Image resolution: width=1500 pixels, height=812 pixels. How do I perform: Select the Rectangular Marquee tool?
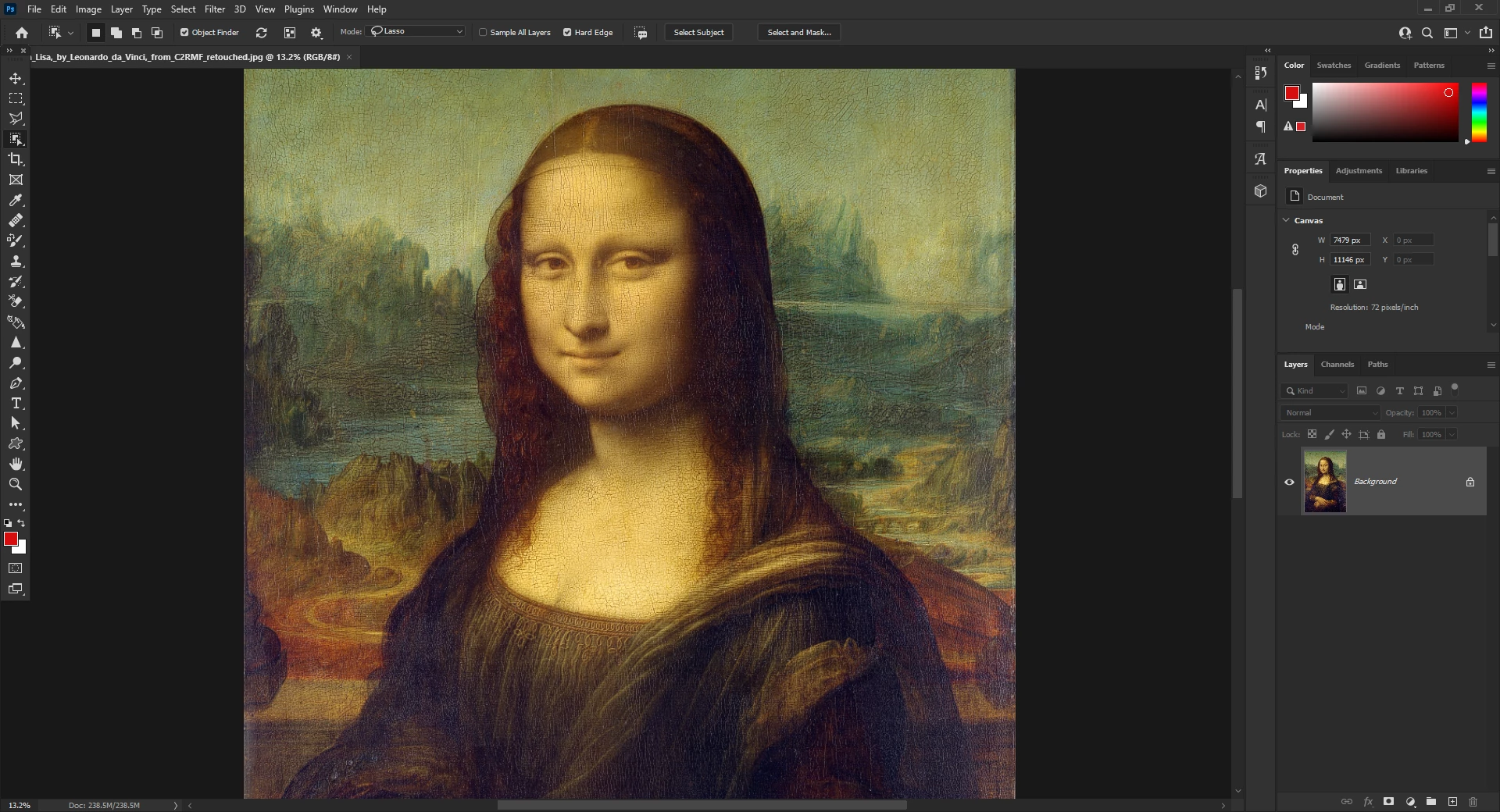pos(16,98)
